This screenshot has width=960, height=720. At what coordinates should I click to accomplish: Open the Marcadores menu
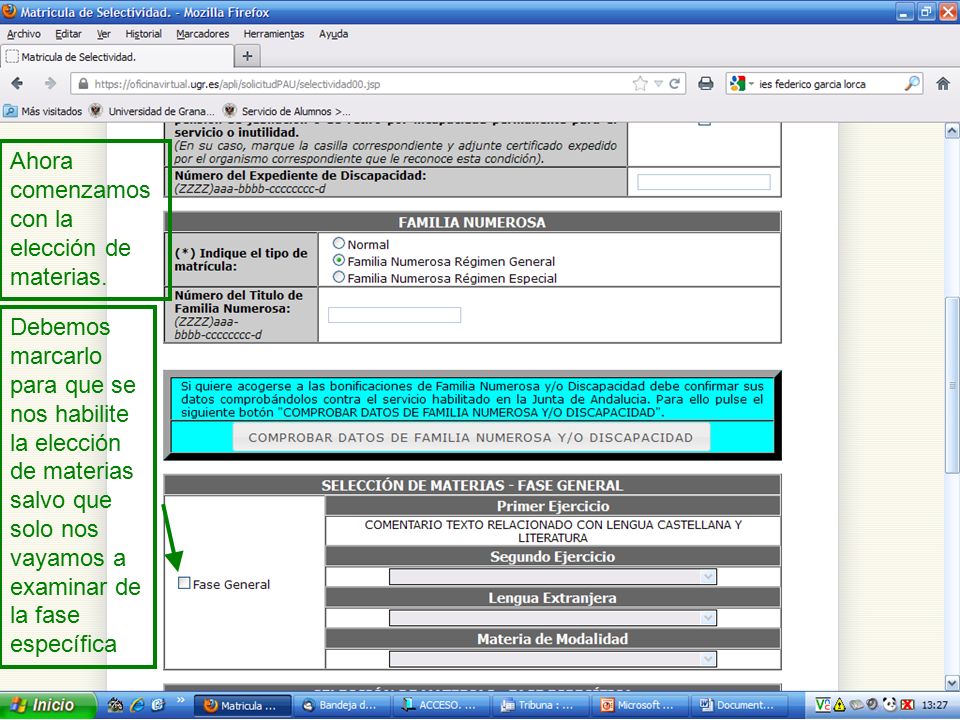pos(203,34)
